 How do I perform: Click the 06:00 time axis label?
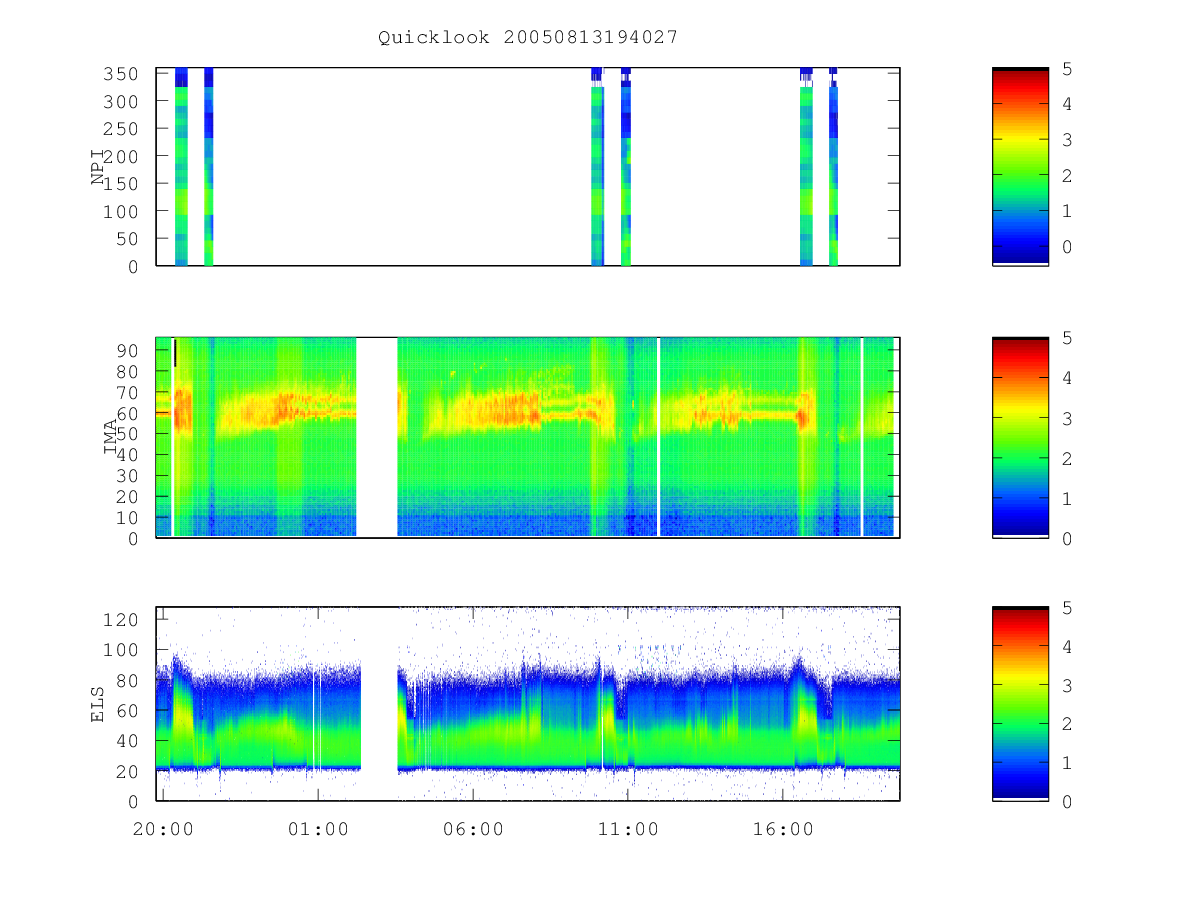click(x=473, y=828)
